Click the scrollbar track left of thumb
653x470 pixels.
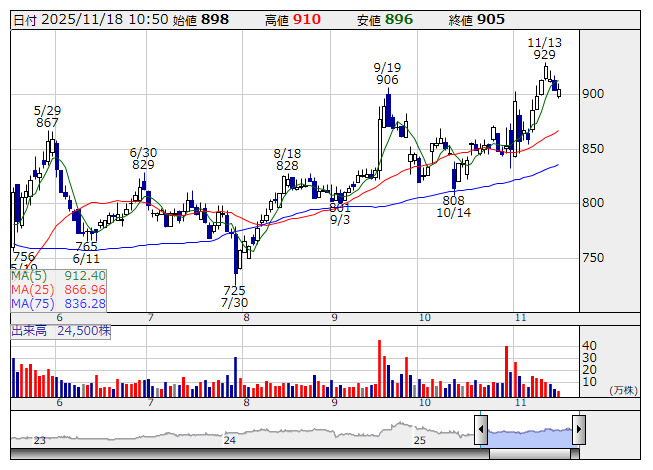tap(250, 454)
